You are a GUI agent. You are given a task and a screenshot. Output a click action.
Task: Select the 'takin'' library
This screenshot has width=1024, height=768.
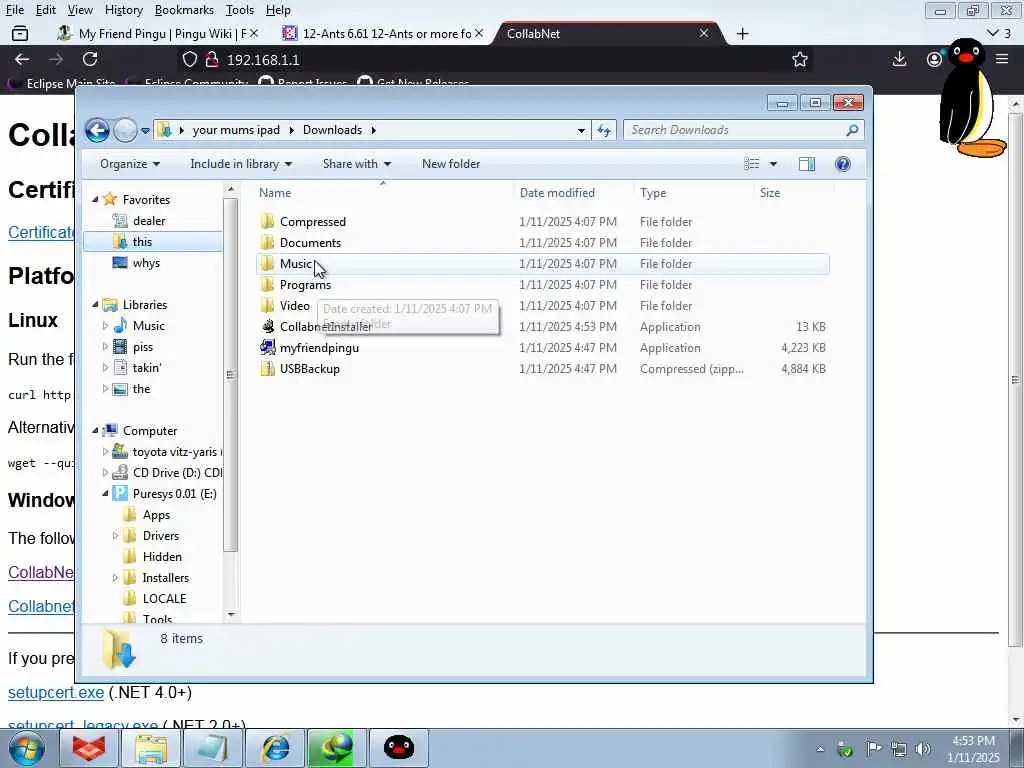click(146, 368)
